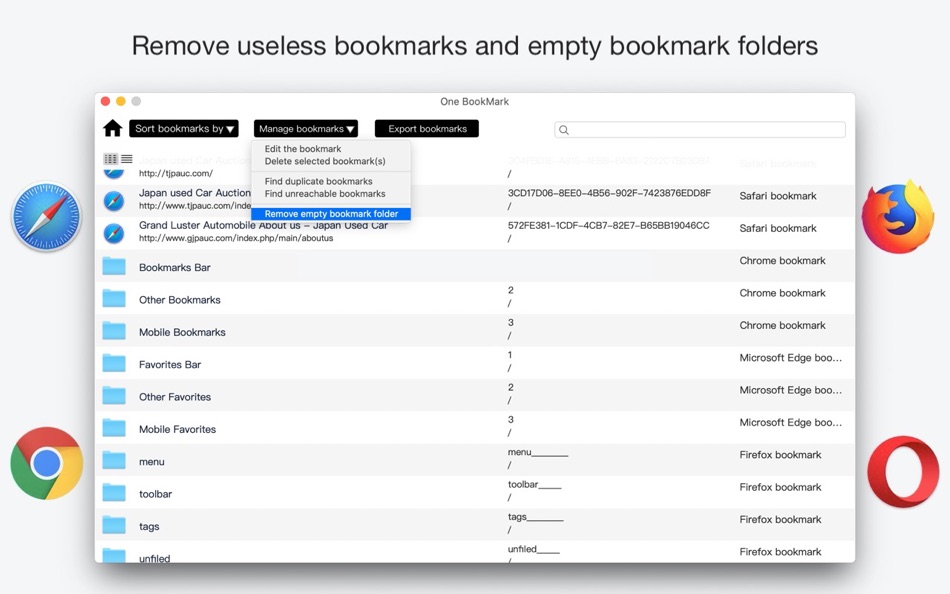
Task: Click Grand Luster Automobile bookmark title
Action: pyautogui.click(x=263, y=225)
